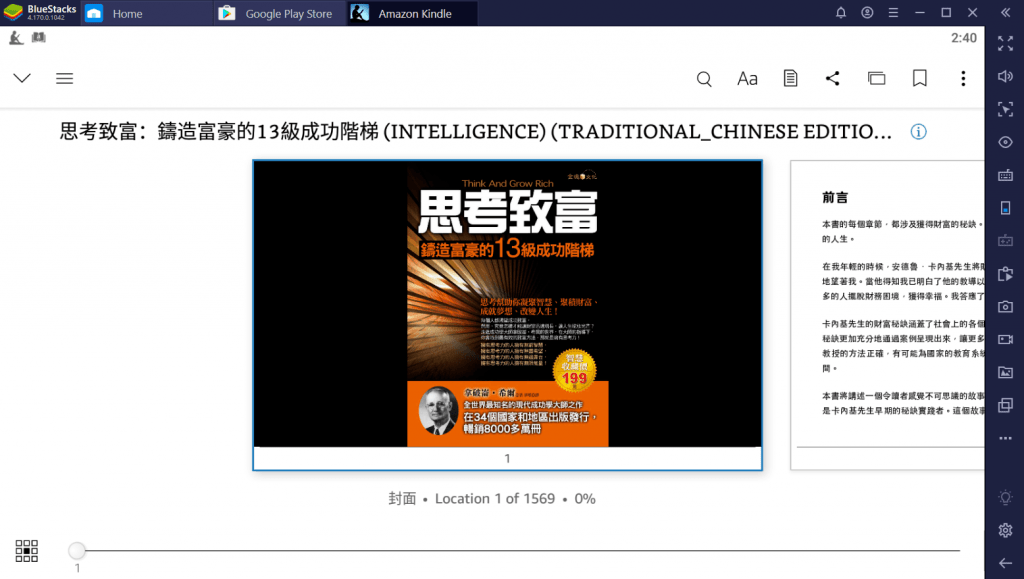1024x579 pixels.
Task: Open the Aa font settings
Action: tap(747, 79)
